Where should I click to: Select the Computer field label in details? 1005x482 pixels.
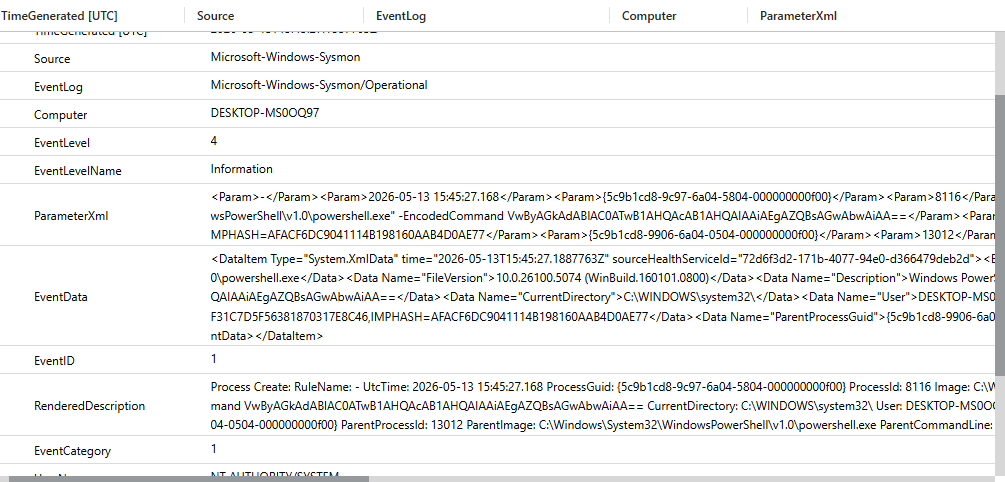pyautogui.click(x=60, y=115)
